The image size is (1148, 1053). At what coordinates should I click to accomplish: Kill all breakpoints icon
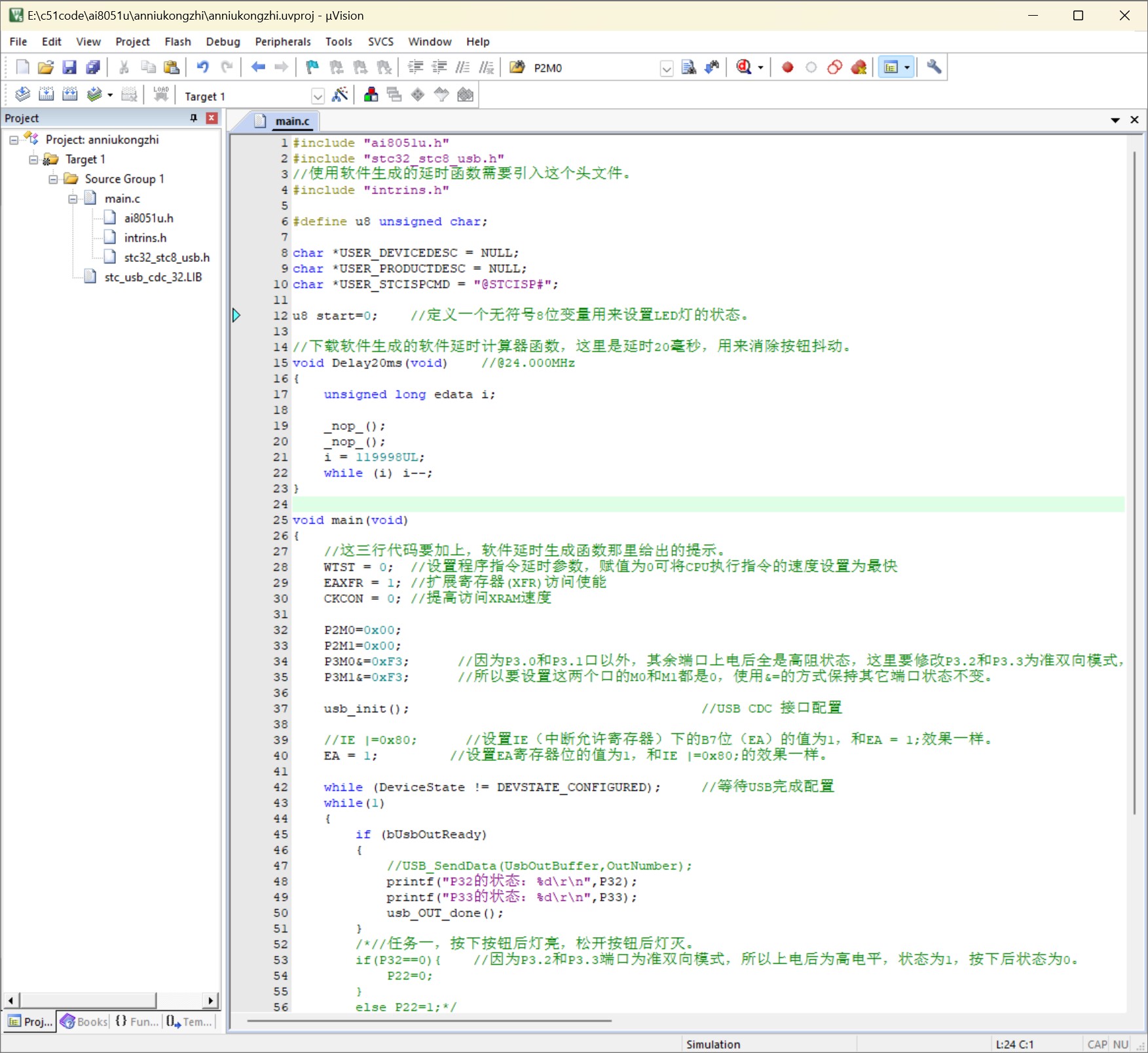tap(859, 67)
